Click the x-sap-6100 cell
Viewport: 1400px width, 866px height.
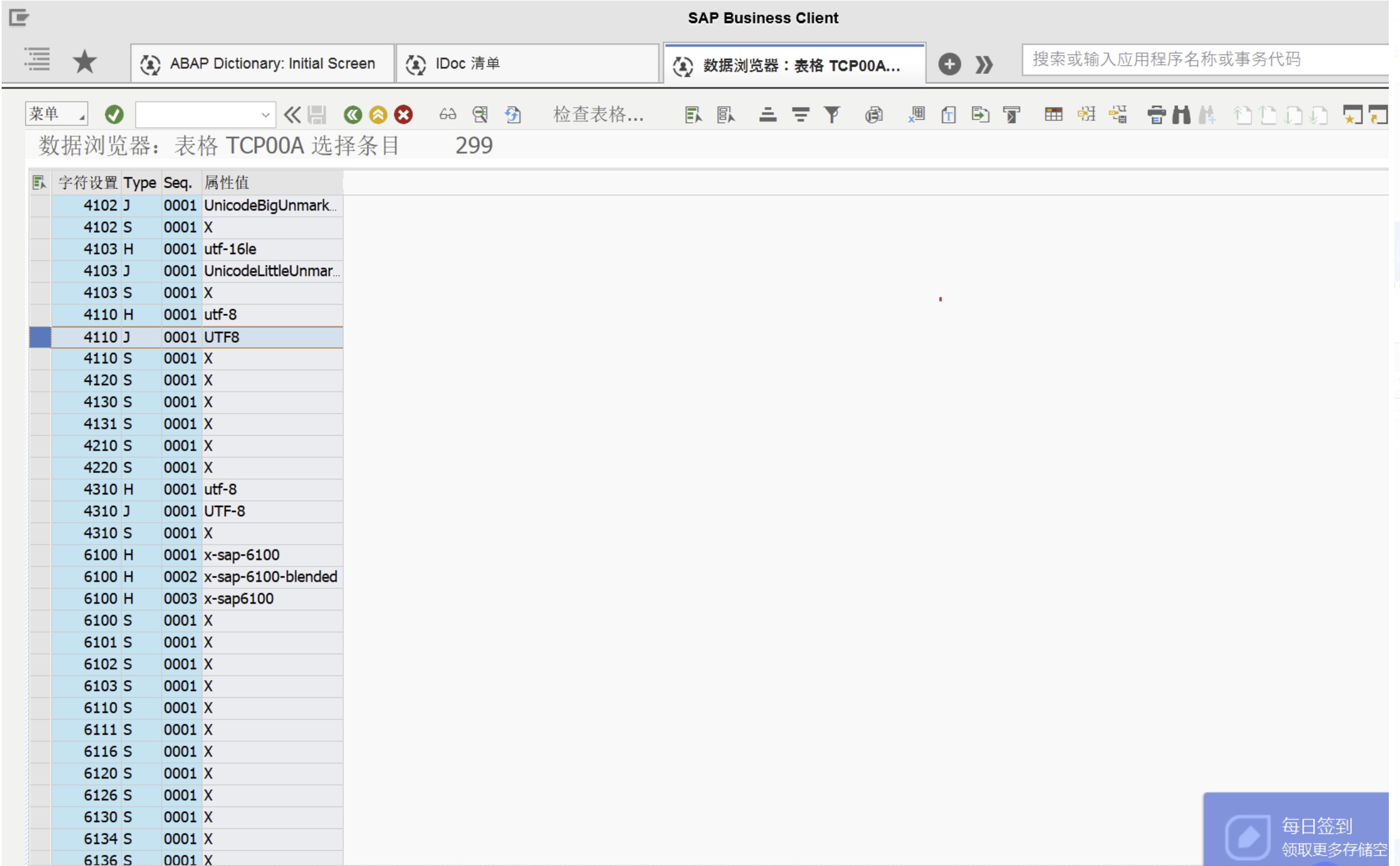tap(272, 555)
